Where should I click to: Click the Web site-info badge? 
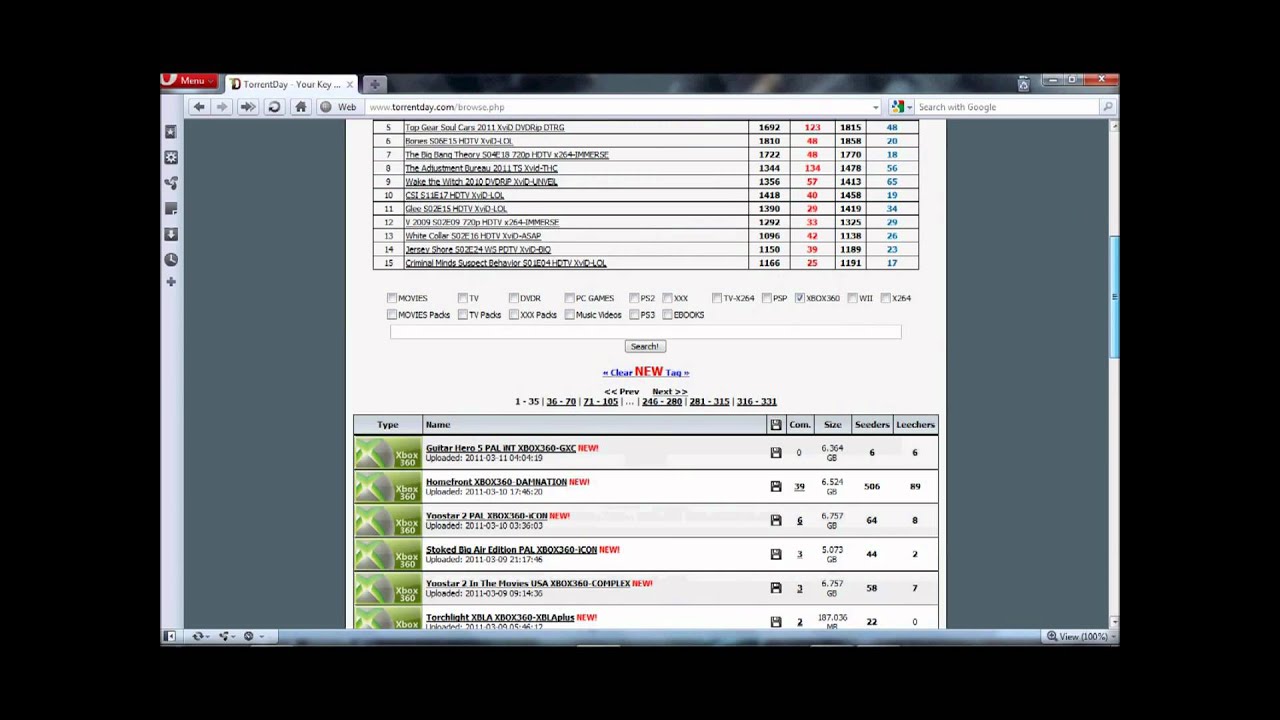338,107
